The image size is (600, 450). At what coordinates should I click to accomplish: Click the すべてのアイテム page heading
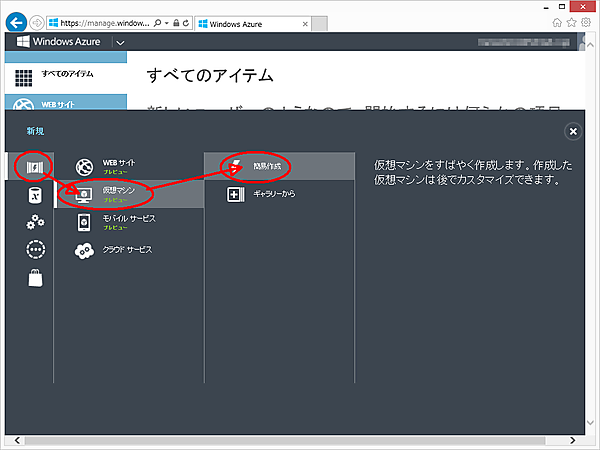click(x=210, y=75)
